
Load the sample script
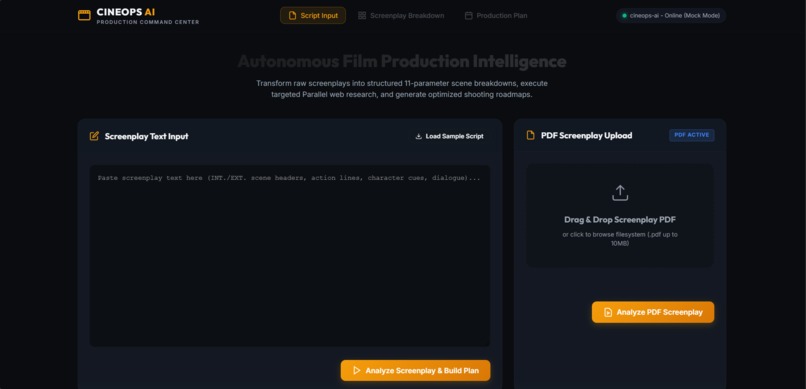[449, 136]
